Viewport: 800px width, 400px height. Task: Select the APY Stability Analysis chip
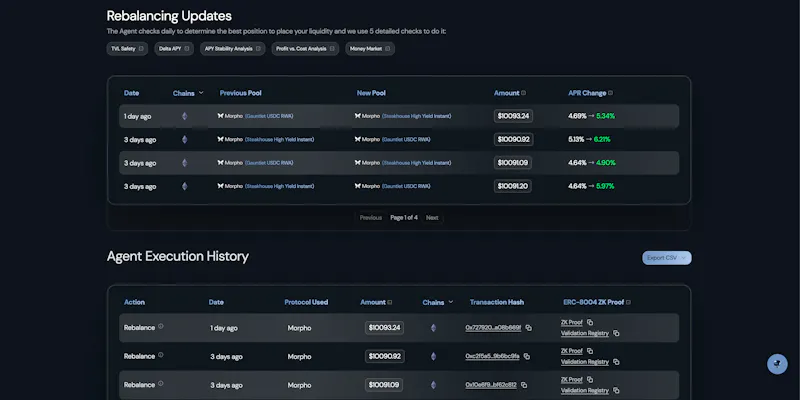(x=232, y=49)
